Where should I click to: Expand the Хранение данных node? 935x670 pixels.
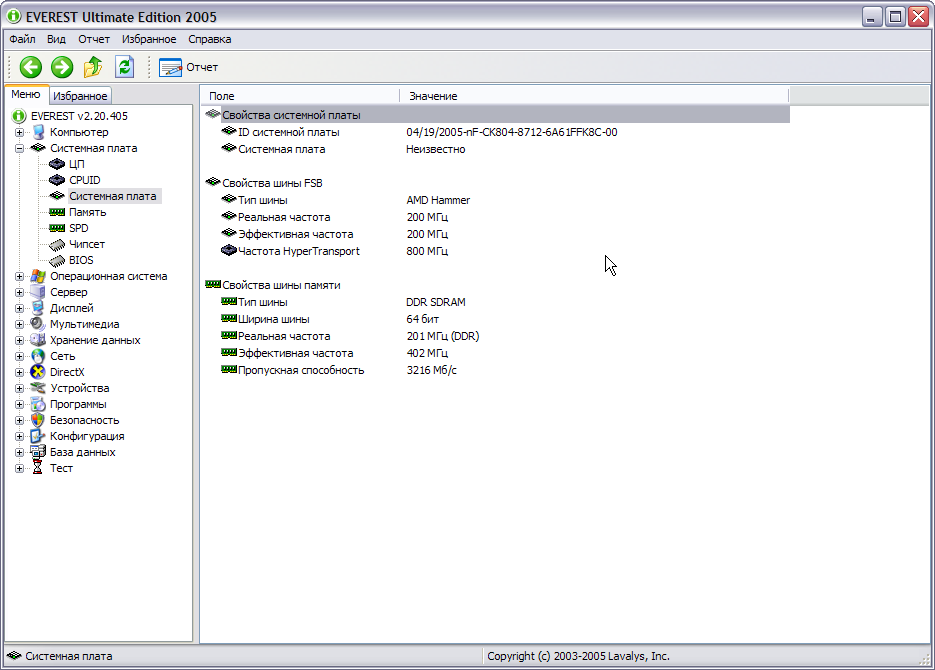pyautogui.click(x=20, y=340)
